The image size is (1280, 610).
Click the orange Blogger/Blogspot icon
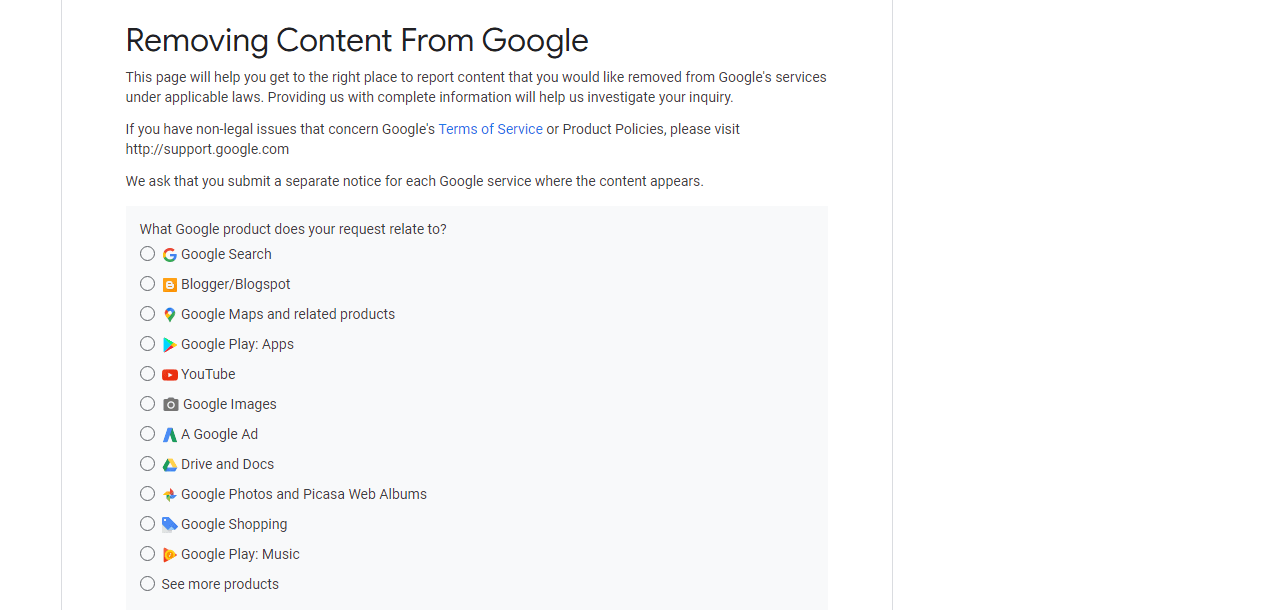click(x=170, y=284)
